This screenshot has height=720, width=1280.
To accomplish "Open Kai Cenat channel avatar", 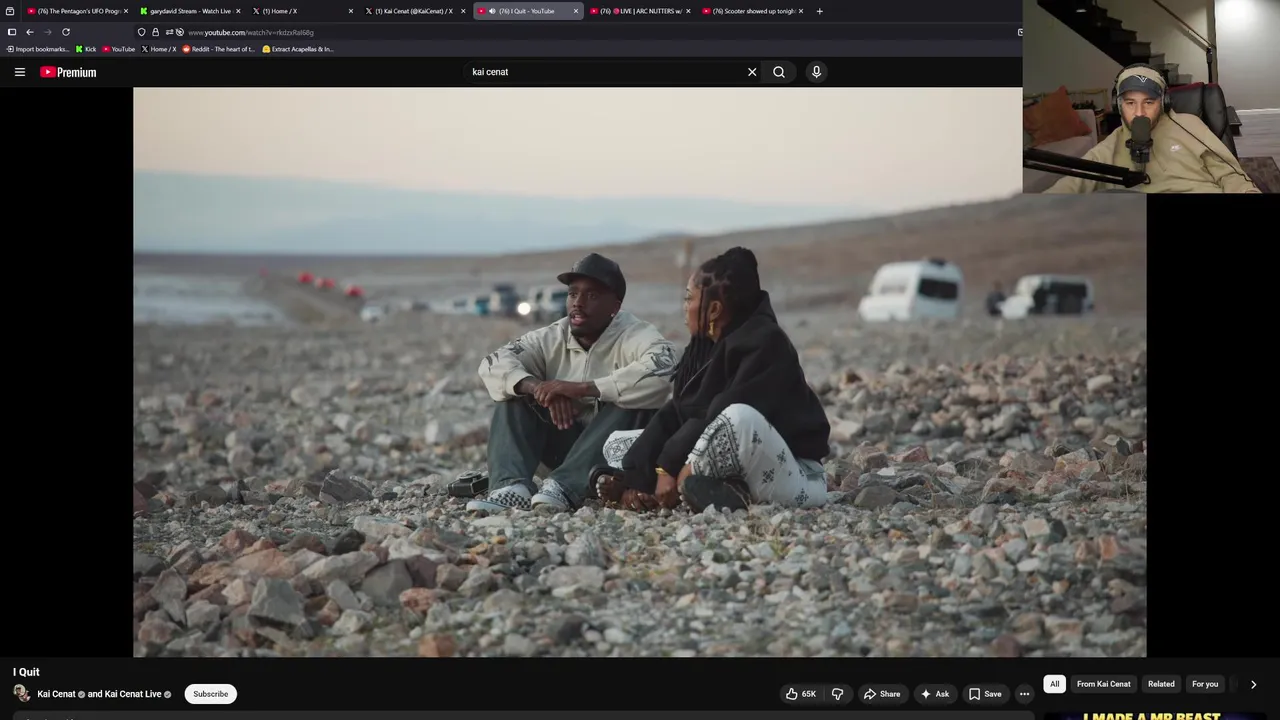I will [21, 693].
